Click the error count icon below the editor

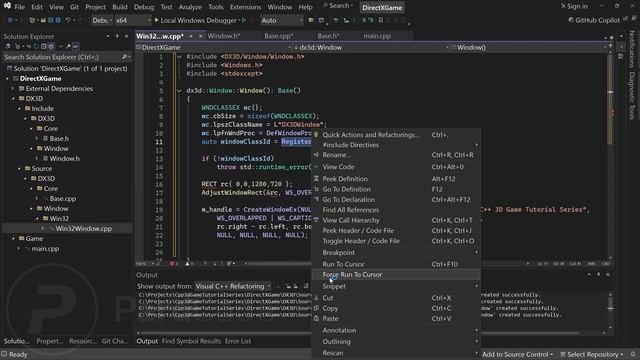click(x=172, y=264)
